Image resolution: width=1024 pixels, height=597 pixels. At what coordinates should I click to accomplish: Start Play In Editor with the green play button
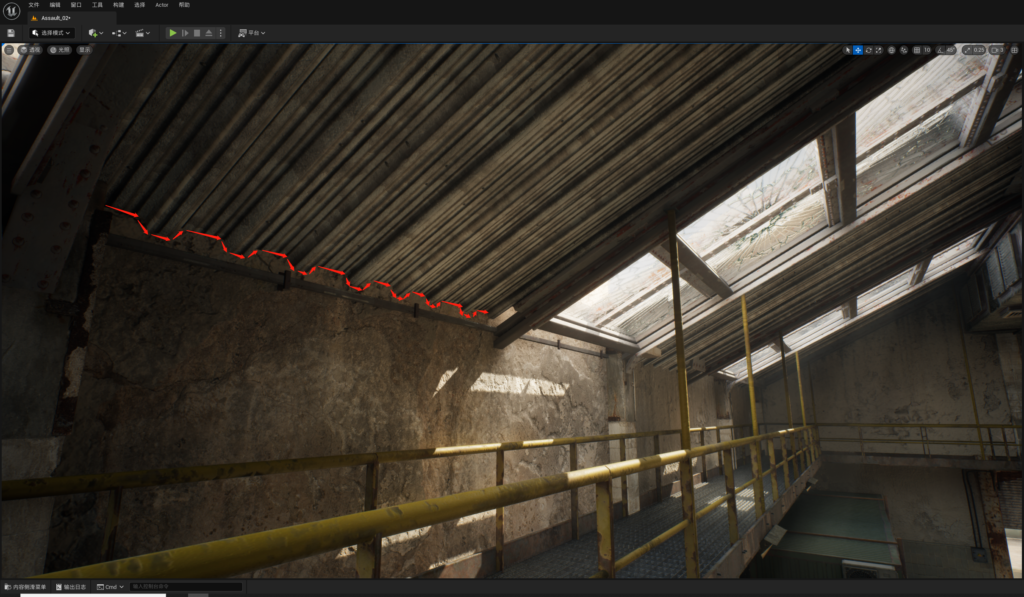[172, 33]
